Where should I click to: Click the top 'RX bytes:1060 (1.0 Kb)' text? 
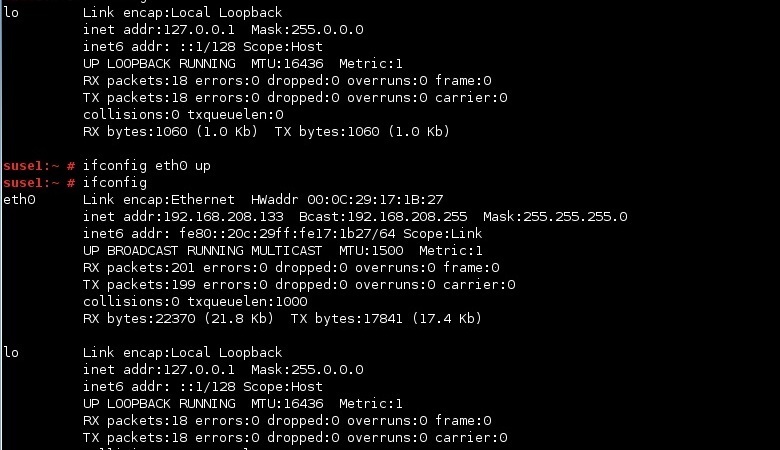pyautogui.click(x=170, y=131)
